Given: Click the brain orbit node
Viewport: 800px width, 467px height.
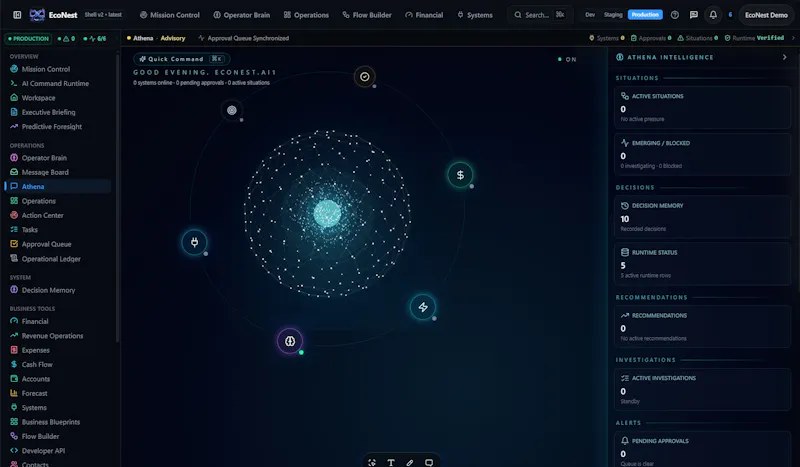Looking at the screenshot, I should pos(290,341).
